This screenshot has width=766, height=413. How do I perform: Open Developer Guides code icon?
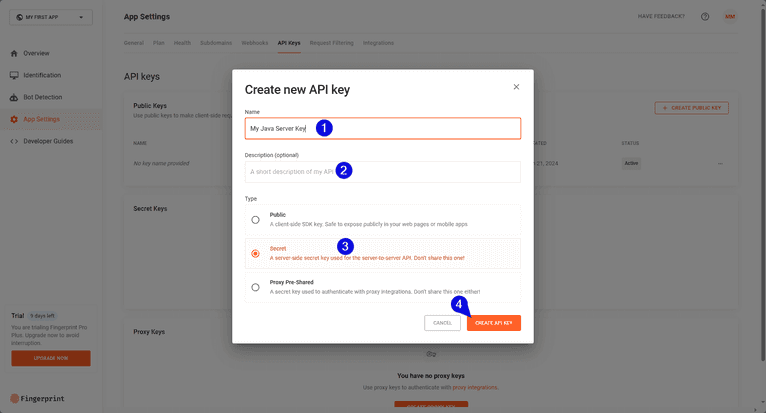point(14,141)
